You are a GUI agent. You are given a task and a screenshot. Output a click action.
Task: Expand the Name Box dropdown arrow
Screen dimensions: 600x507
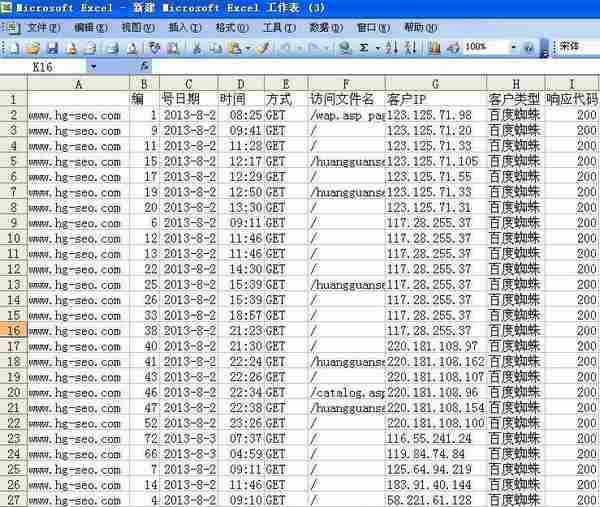coord(94,67)
